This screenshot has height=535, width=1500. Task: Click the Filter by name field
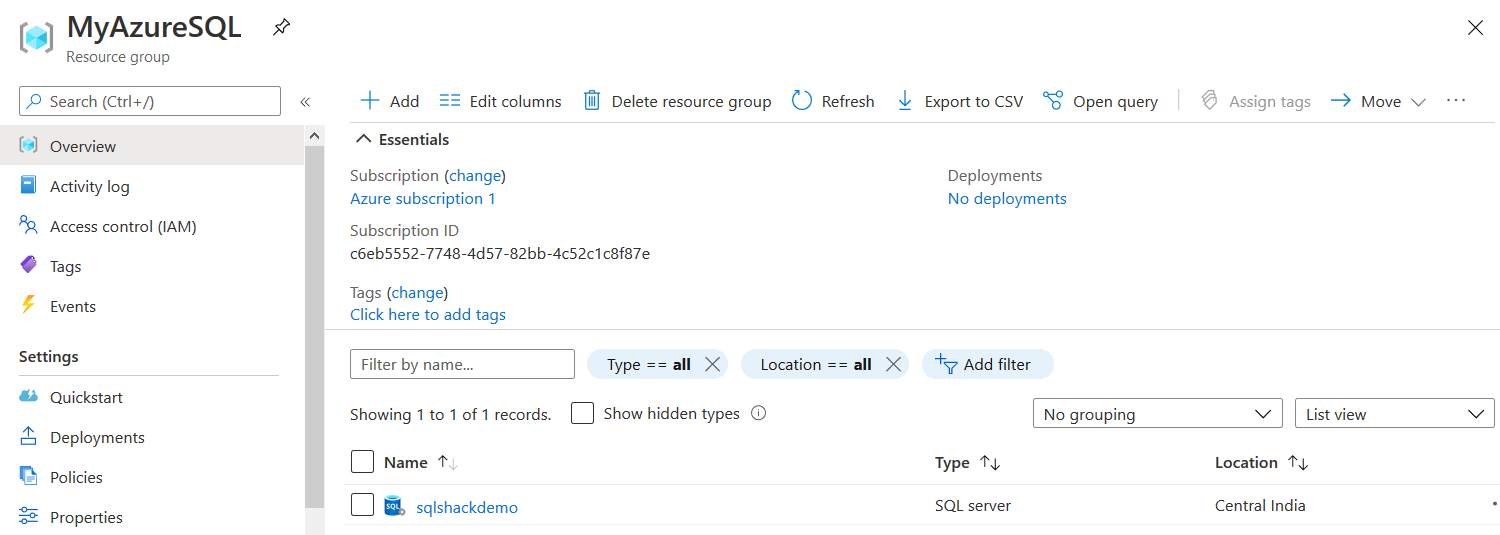(462, 364)
